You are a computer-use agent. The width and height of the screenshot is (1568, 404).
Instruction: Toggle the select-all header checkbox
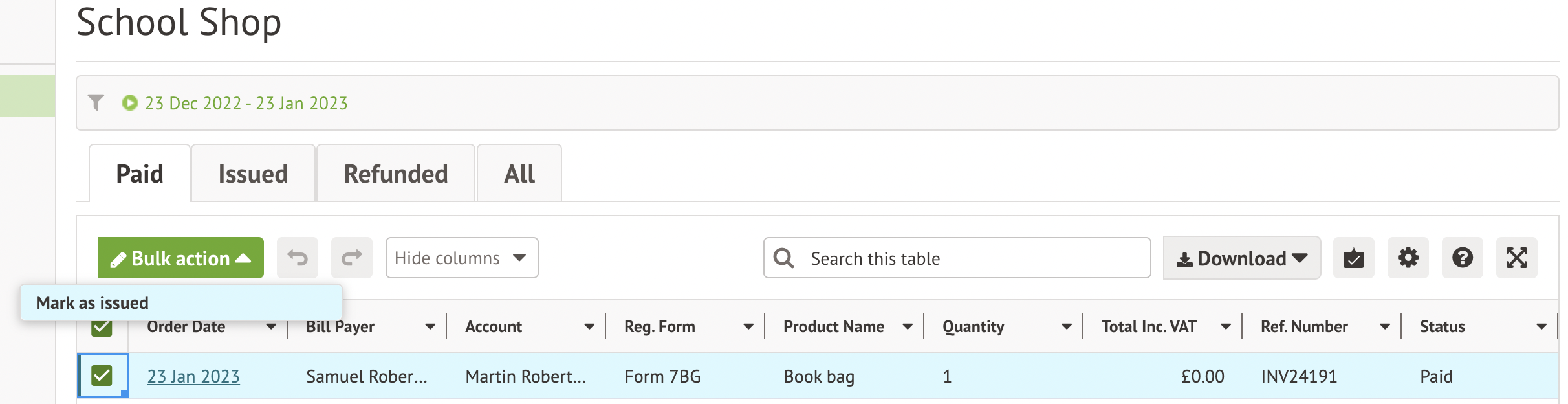click(x=102, y=328)
